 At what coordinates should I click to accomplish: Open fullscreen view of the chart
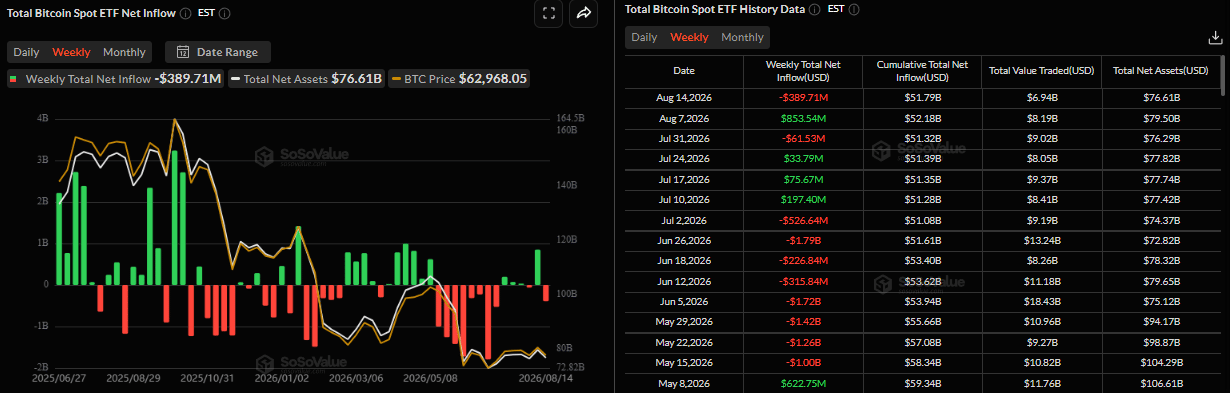pyautogui.click(x=547, y=14)
